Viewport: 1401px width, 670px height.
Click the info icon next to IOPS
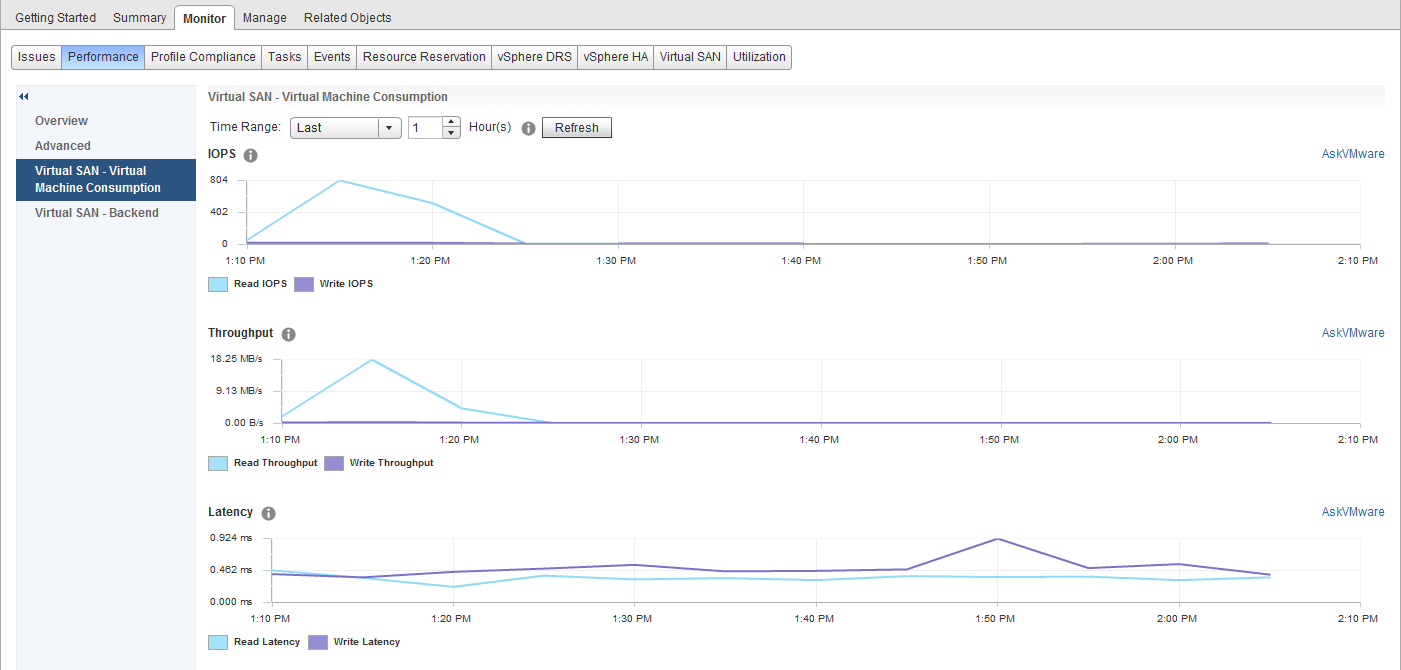[251, 155]
